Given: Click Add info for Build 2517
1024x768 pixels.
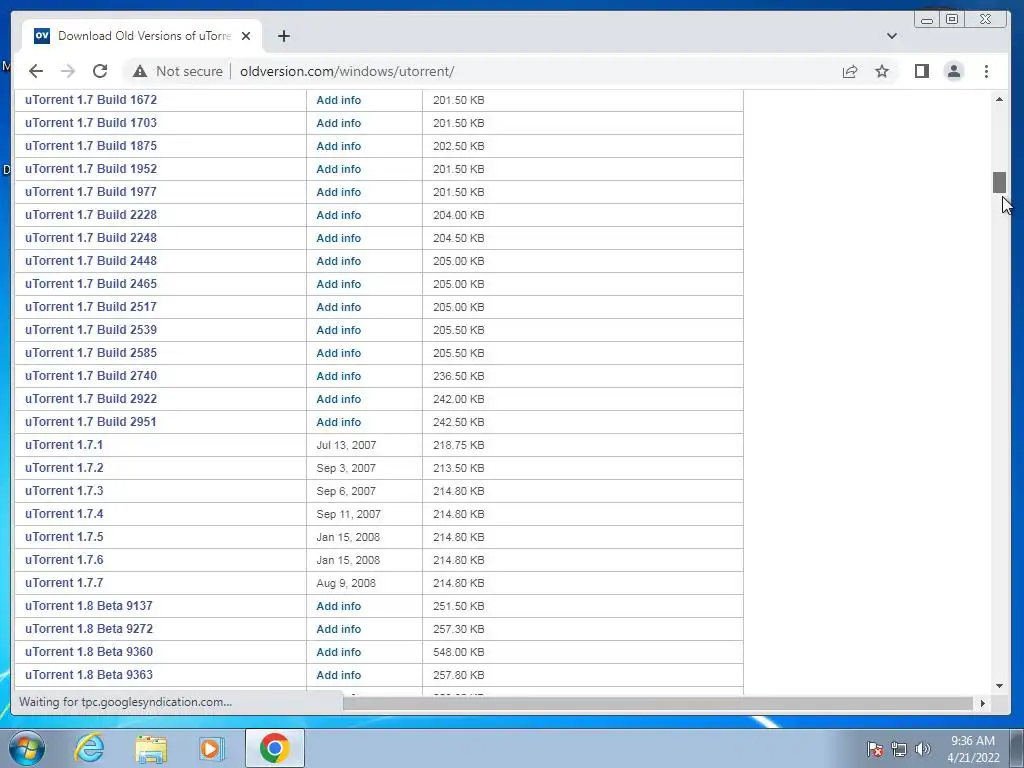Looking at the screenshot, I should [338, 307].
